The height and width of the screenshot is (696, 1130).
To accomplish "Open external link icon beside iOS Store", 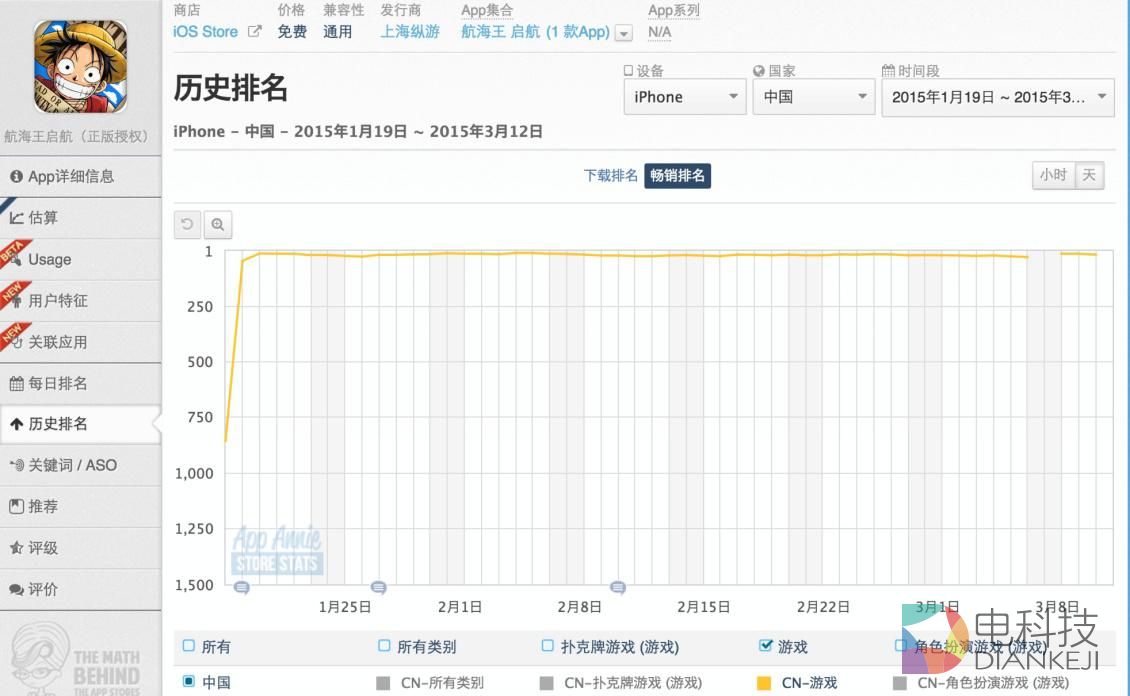I will tap(255, 32).
